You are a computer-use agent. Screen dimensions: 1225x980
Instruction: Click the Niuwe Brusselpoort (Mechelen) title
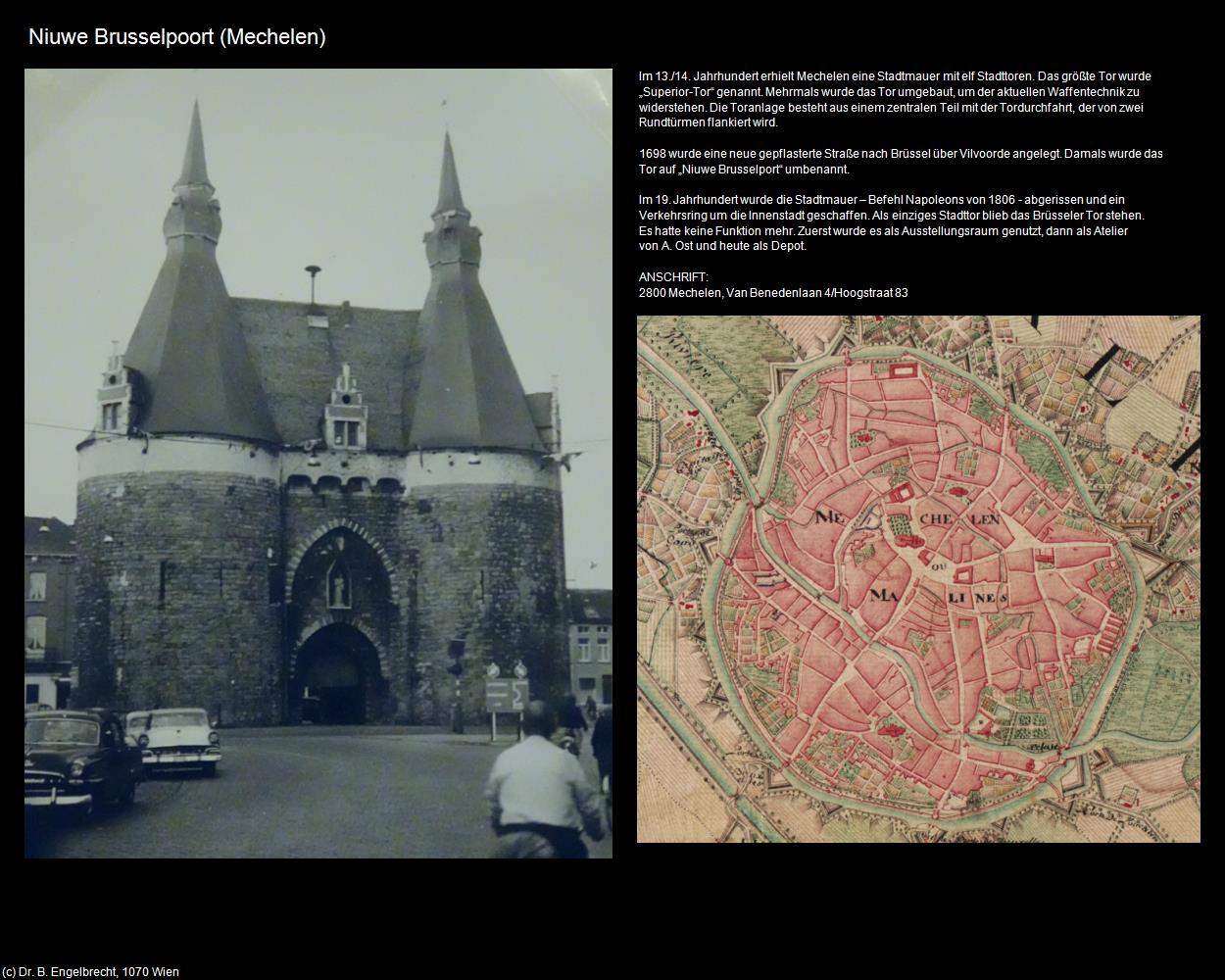[x=177, y=37]
